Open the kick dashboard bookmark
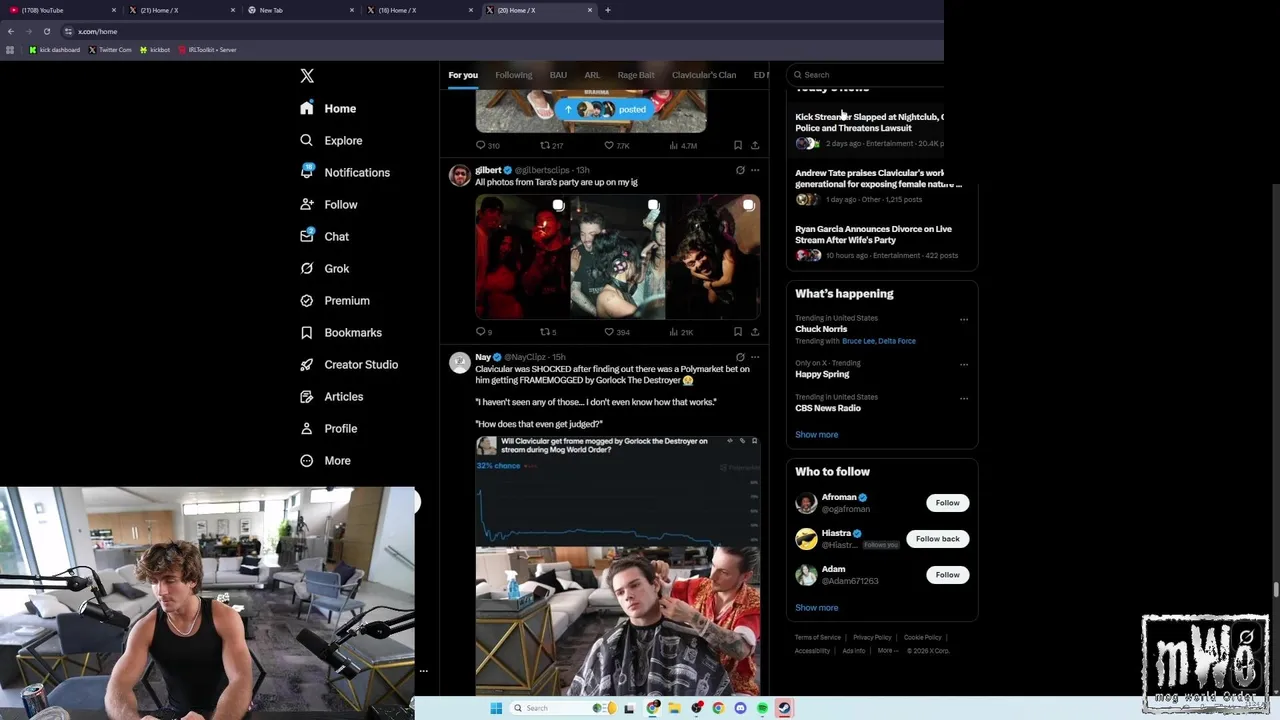The width and height of the screenshot is (1280, 720). click(54, 49)
